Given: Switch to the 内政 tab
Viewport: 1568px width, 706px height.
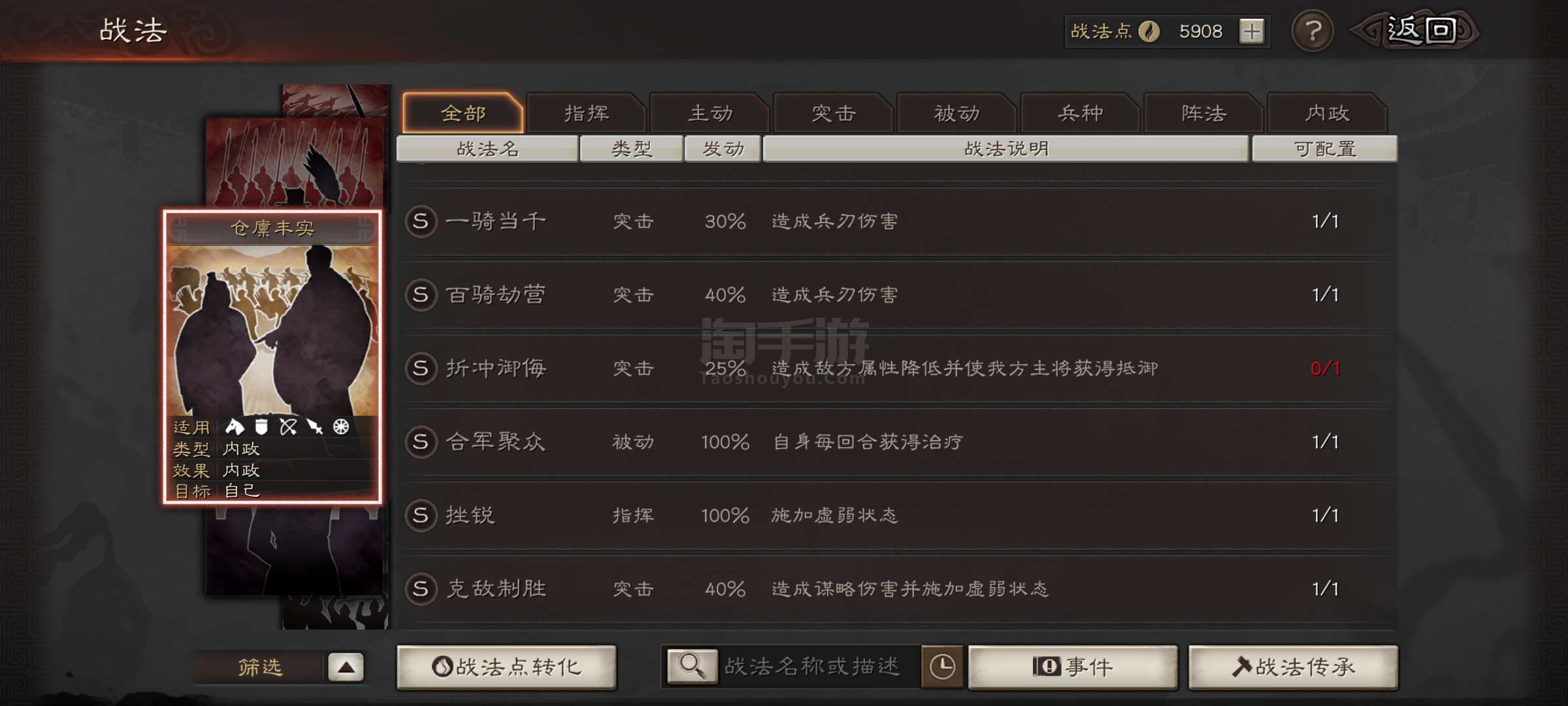Looking at the screenshot, I should tap(1327, 113).
